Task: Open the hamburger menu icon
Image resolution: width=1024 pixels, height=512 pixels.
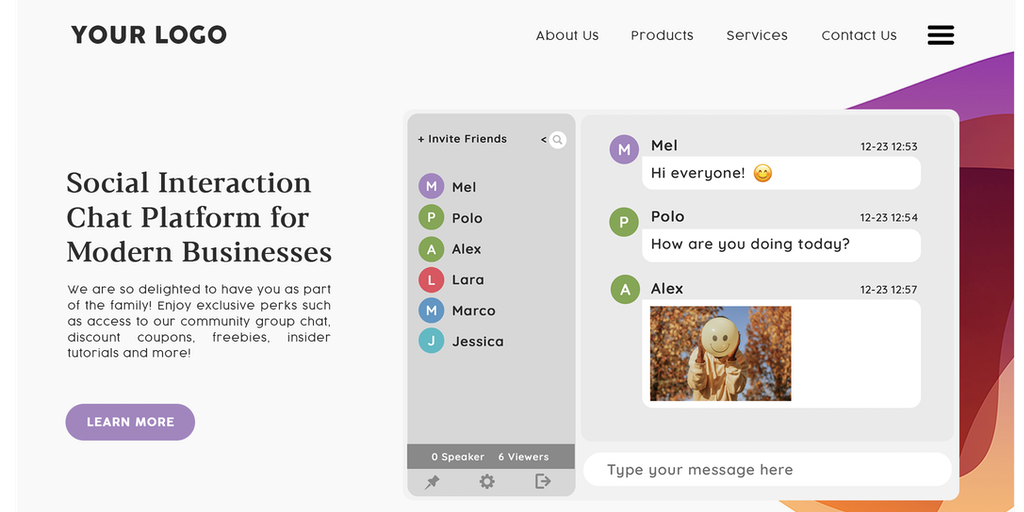Action: coord(940,35)
